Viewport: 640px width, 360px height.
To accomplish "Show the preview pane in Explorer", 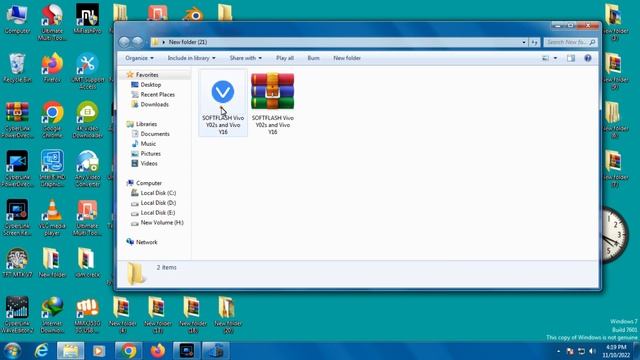I will click(x=571, y=58).
